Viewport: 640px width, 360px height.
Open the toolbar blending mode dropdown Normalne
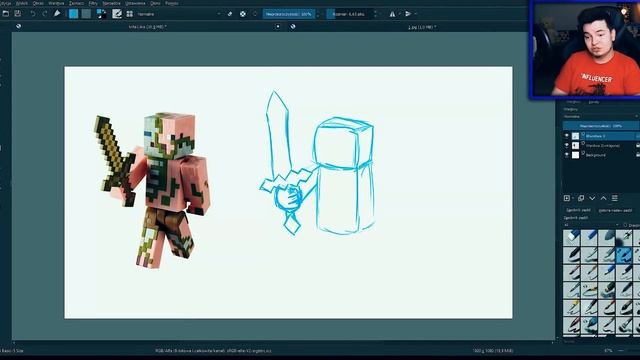tap(179, 14)
